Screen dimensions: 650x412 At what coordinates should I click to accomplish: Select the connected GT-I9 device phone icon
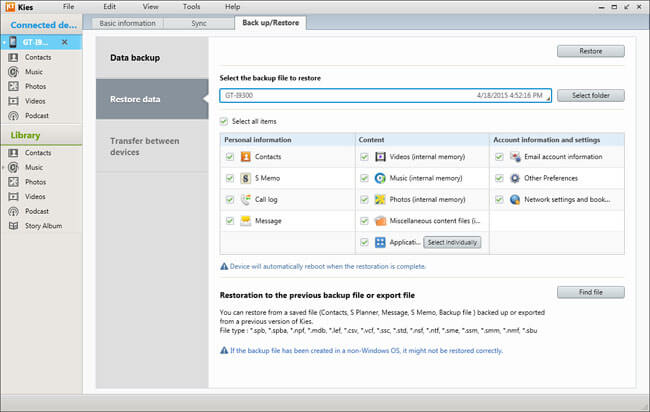click(x=13, y=42)
